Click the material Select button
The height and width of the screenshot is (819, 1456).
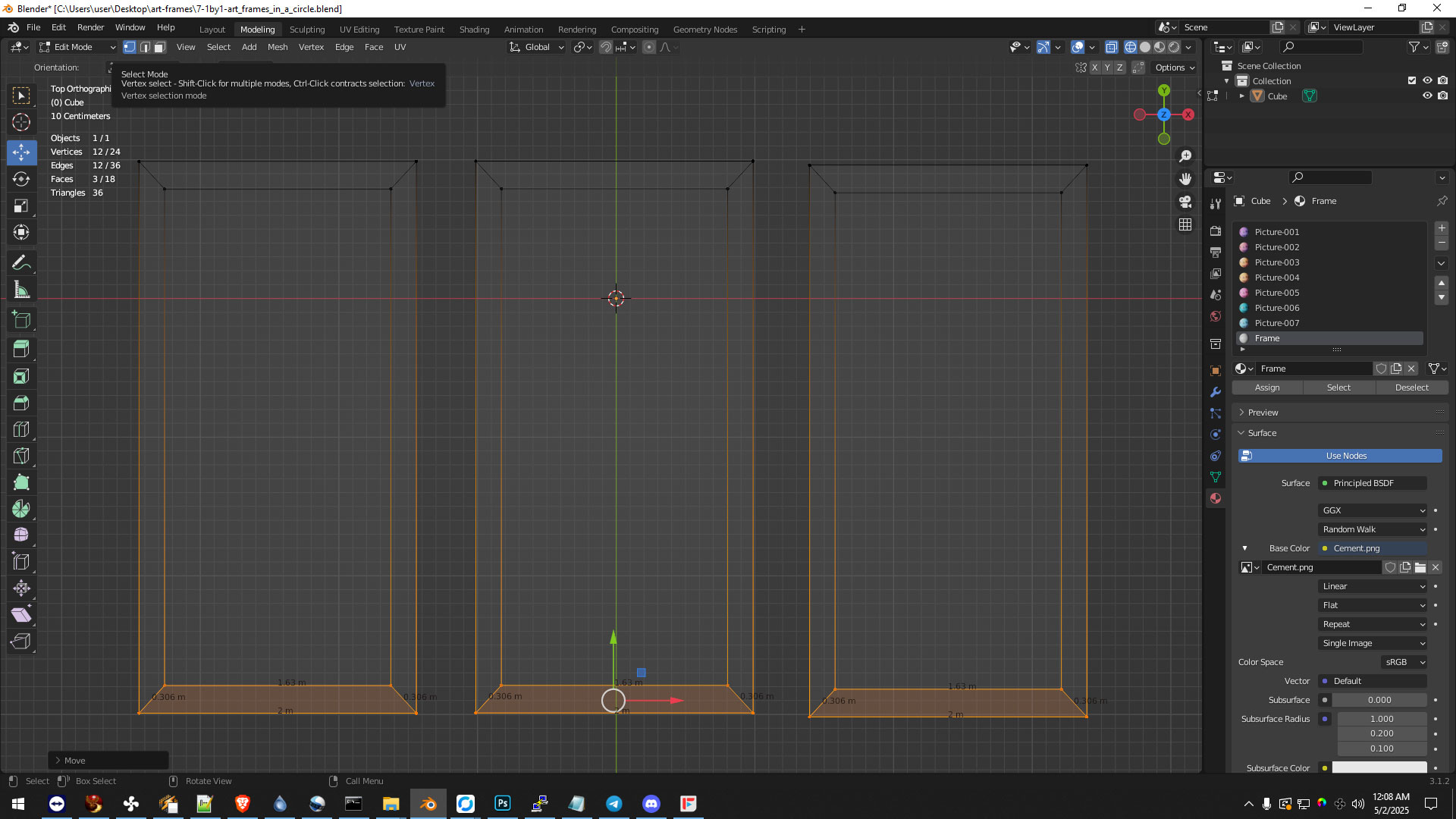[1338, 388]
